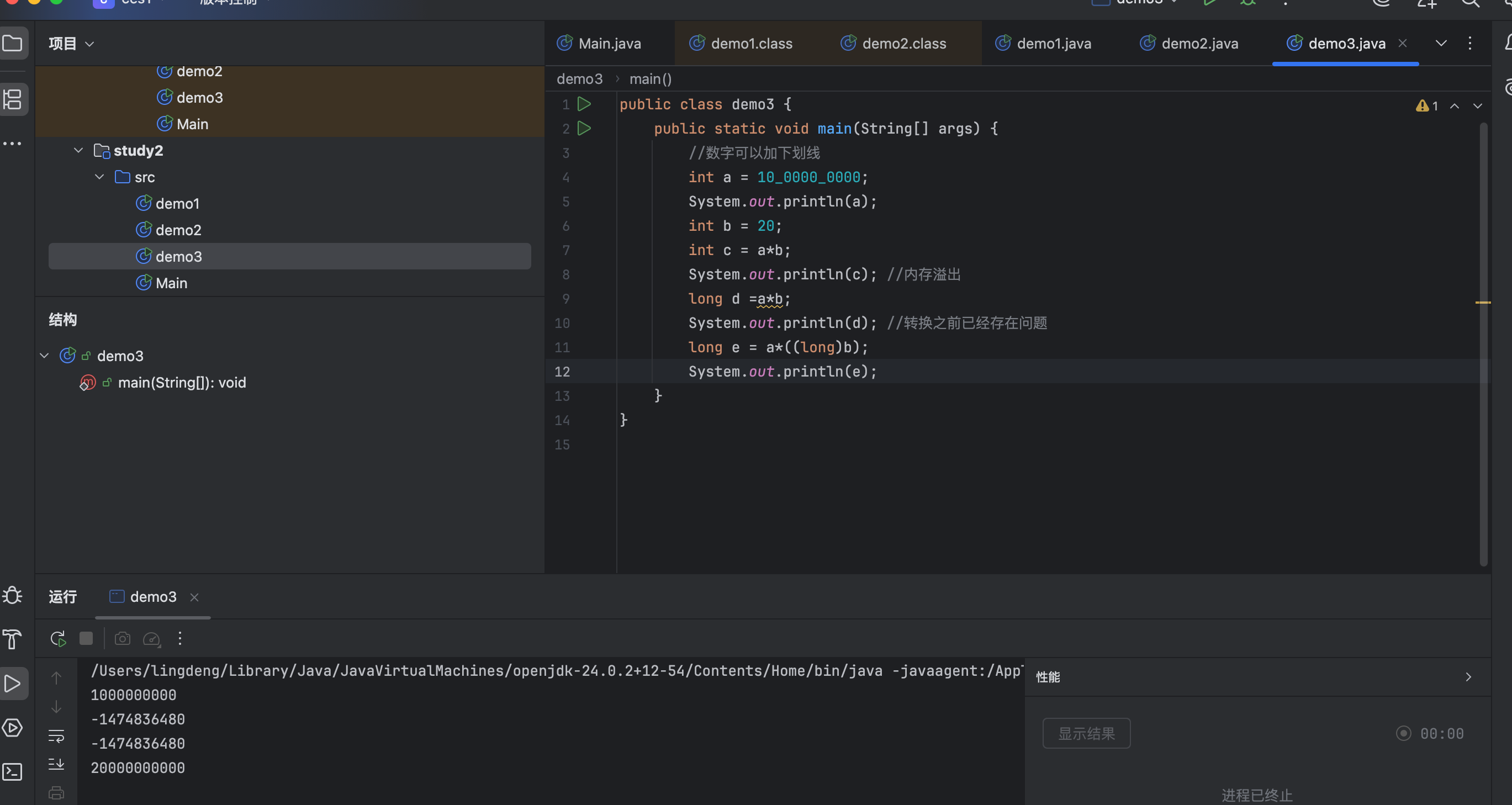Click main() in the breadcrumb bar
The width and height of the screenshot is (1512, 805).
point(651,79)
